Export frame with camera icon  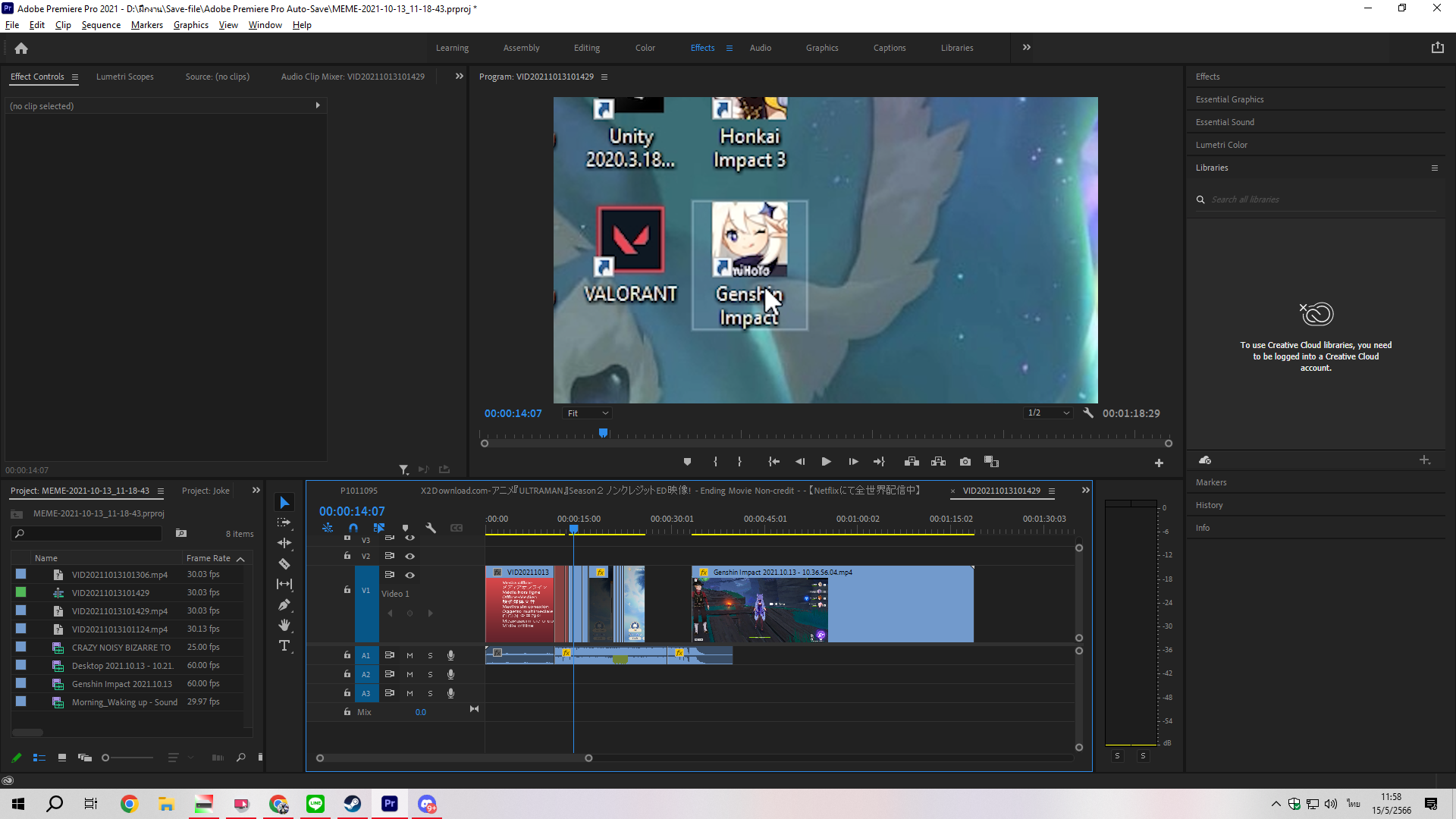tap(965, 462)
